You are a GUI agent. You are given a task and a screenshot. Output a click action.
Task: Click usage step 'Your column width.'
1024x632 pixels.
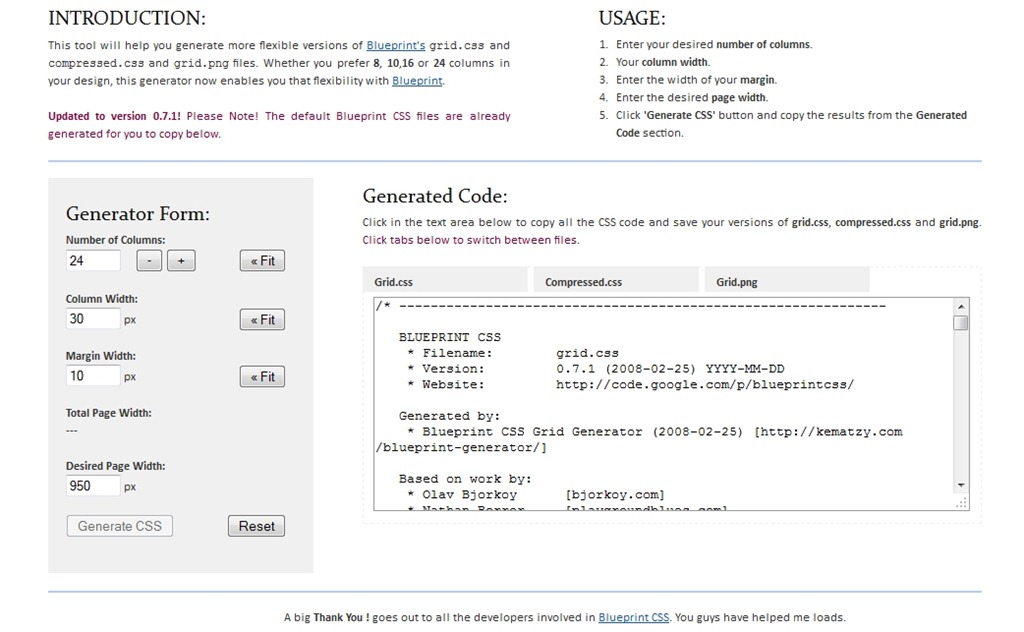click(663, 62)
